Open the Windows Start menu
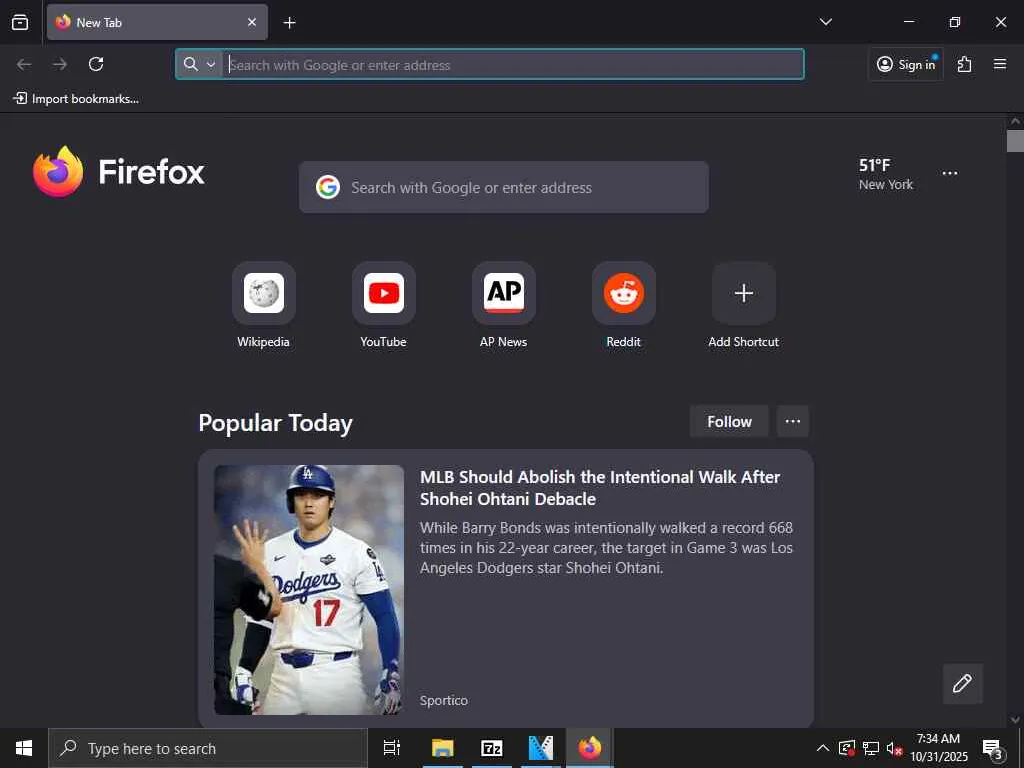The height and width of the screenshot is (768, 1024). [24, 748]
